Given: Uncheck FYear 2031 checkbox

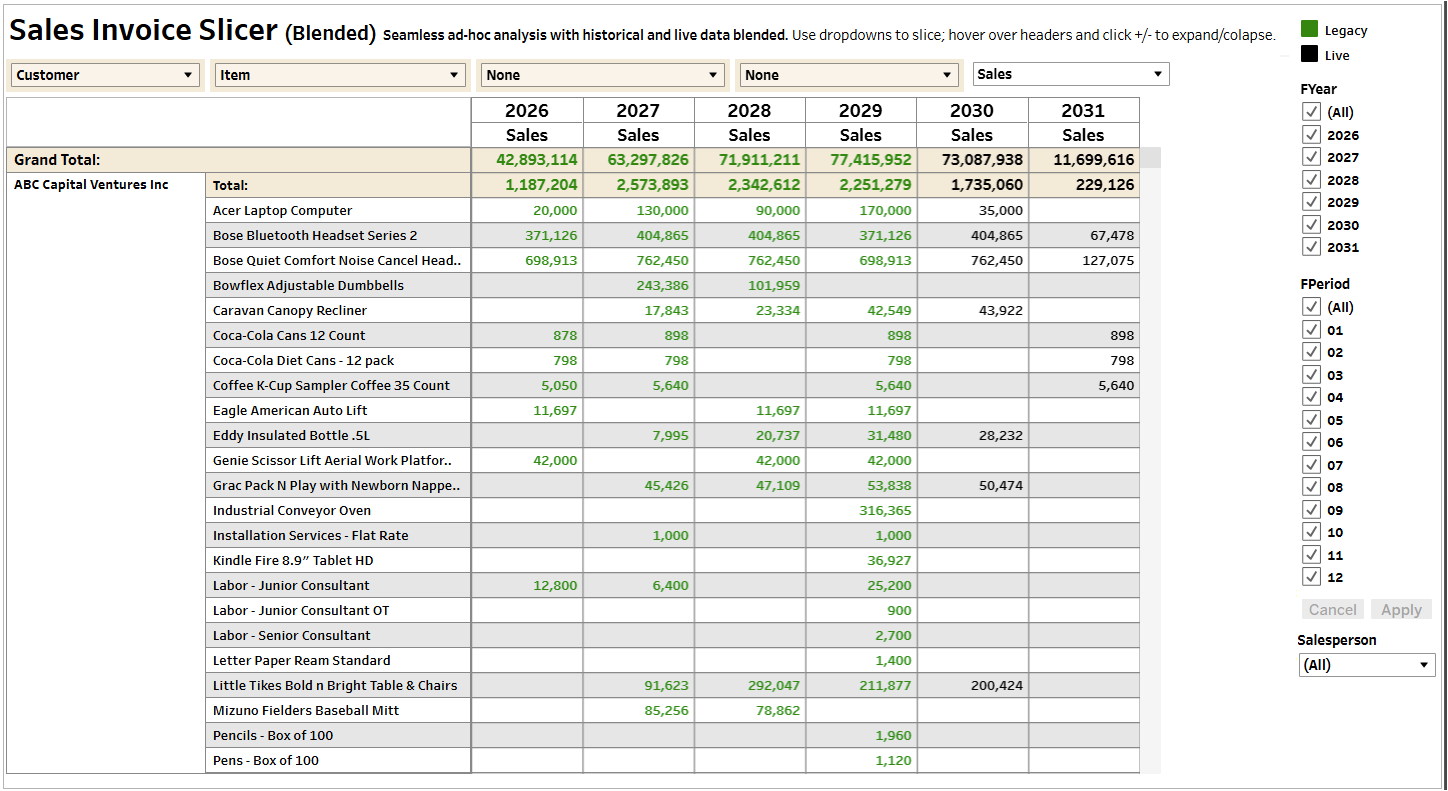Looking at the screenshot, I should click(x=1312, y=247).
